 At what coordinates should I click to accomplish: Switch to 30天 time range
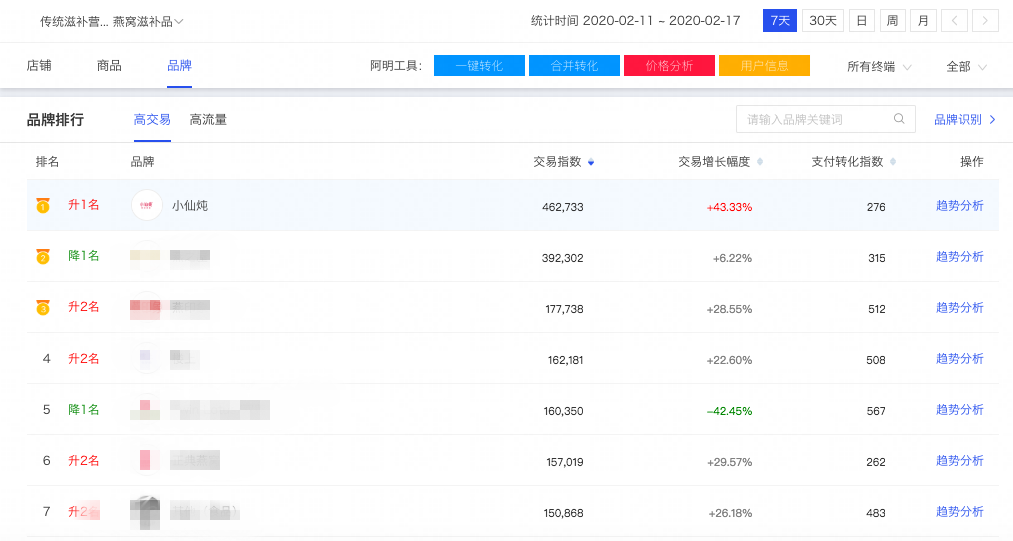coord(823,21)
